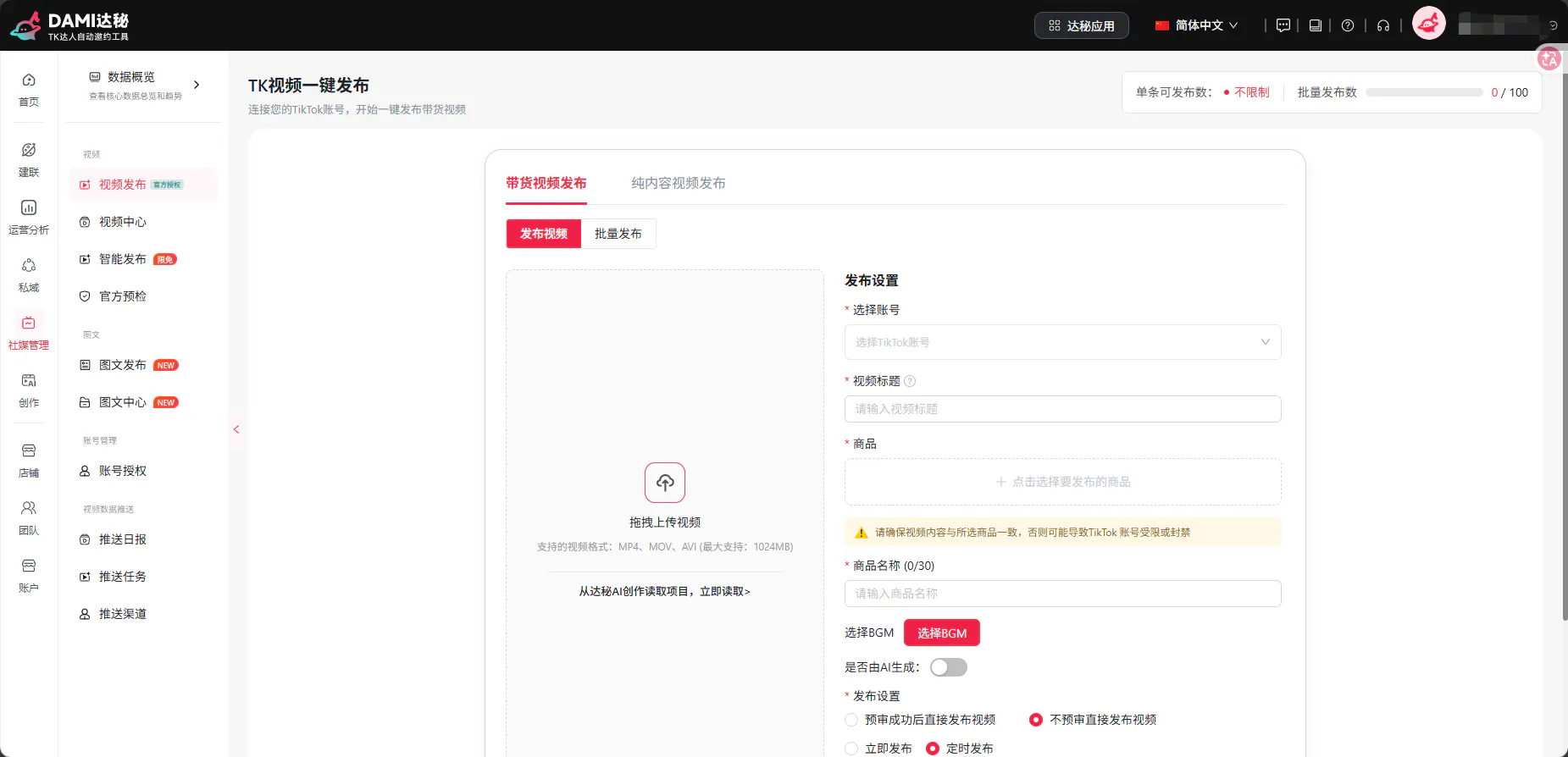1568x757 pixels.
Task: Click the 批量发布数 progress bar
Action: (1425, 92)
